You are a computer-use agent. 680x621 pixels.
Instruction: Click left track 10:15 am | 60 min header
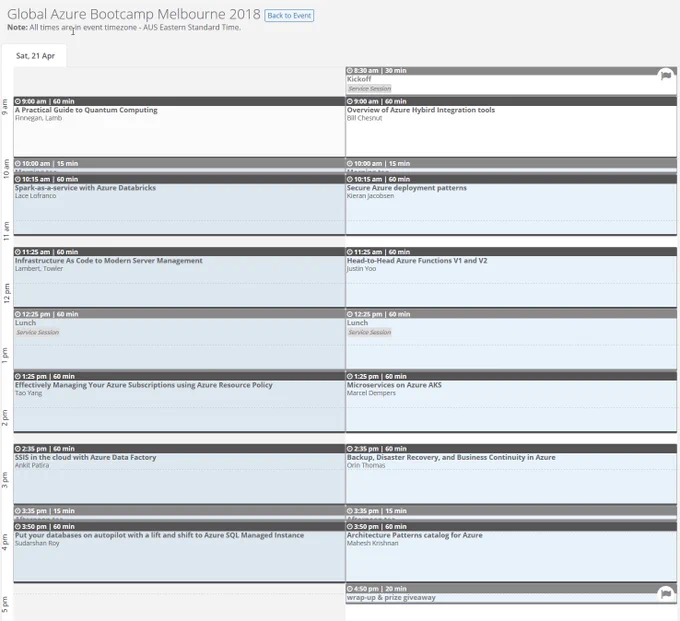click(x=179, y=179)
